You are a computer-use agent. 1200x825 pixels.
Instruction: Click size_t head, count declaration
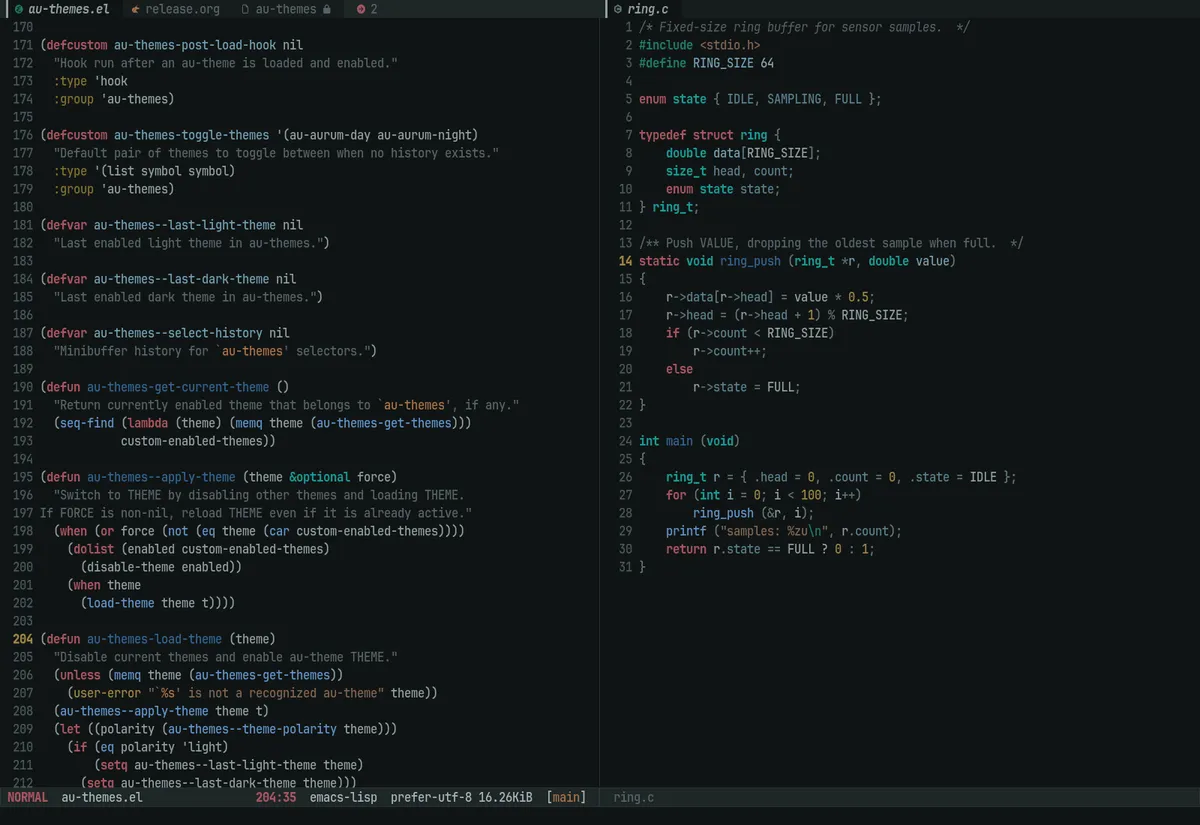tap(730, 171)
